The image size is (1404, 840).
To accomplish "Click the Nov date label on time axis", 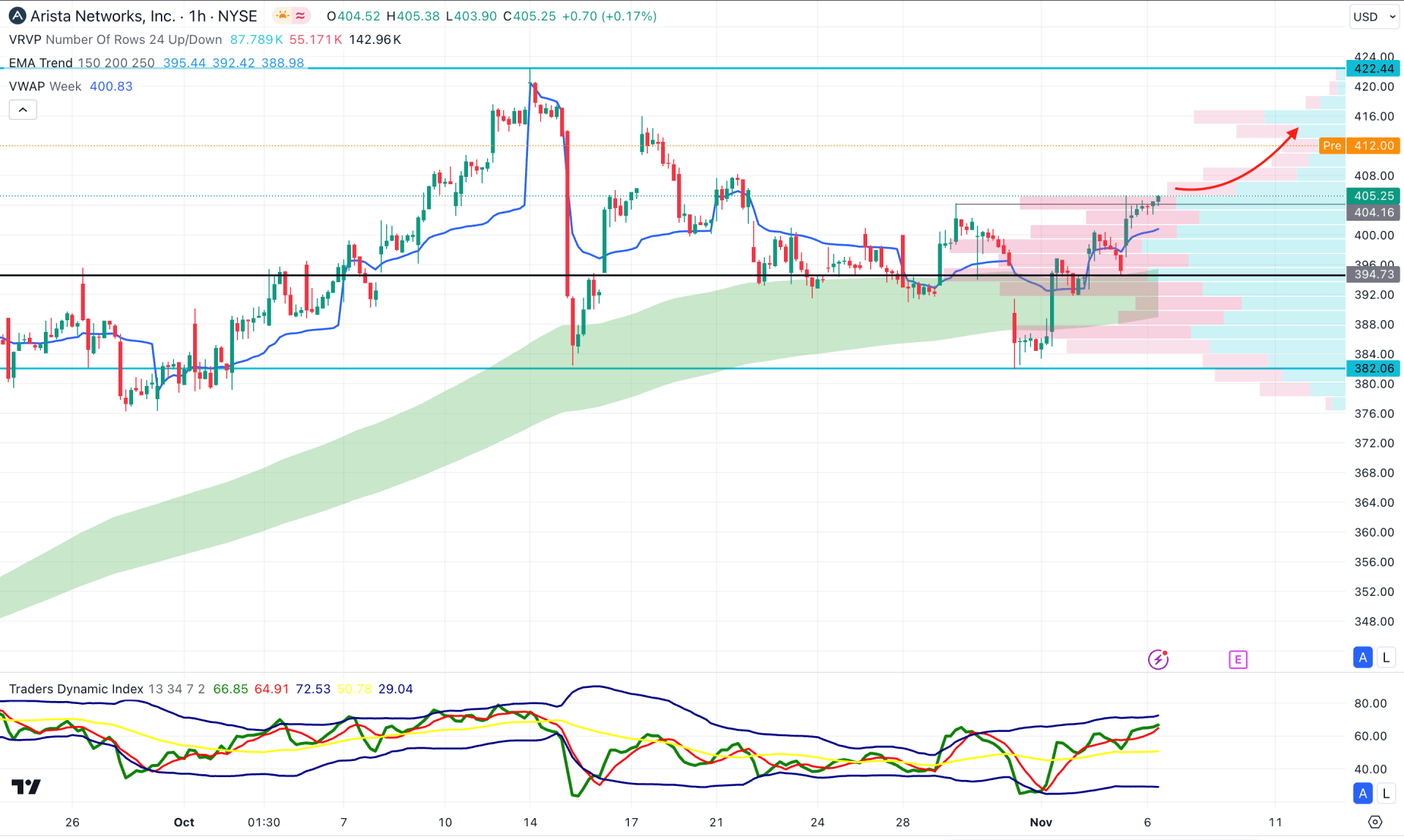I will (1041, 822).
